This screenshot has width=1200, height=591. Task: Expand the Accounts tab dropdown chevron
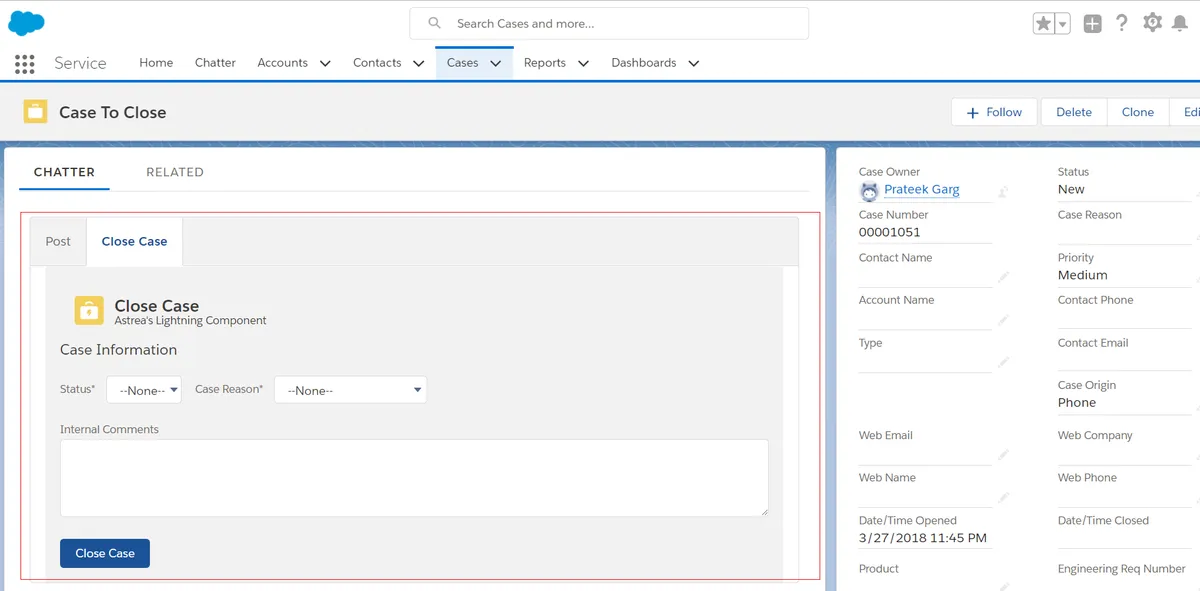coord(325,63)
